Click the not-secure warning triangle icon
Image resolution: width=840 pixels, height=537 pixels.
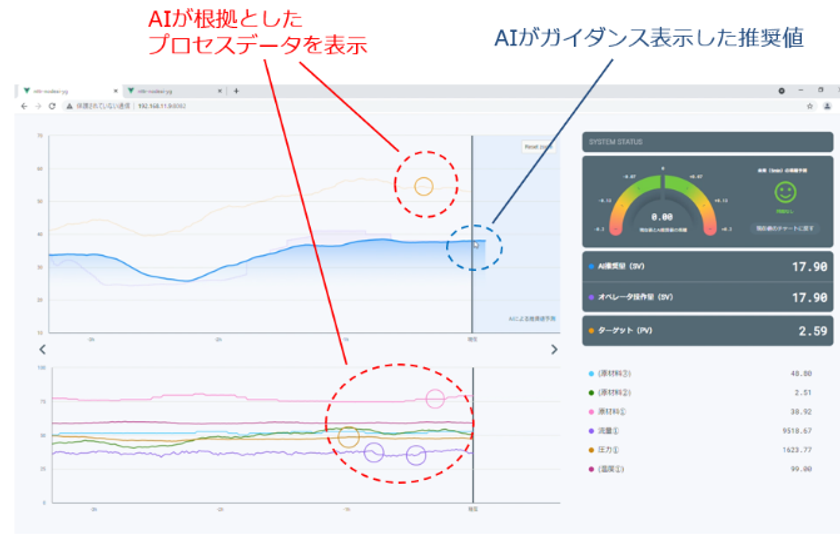[69, 106]
